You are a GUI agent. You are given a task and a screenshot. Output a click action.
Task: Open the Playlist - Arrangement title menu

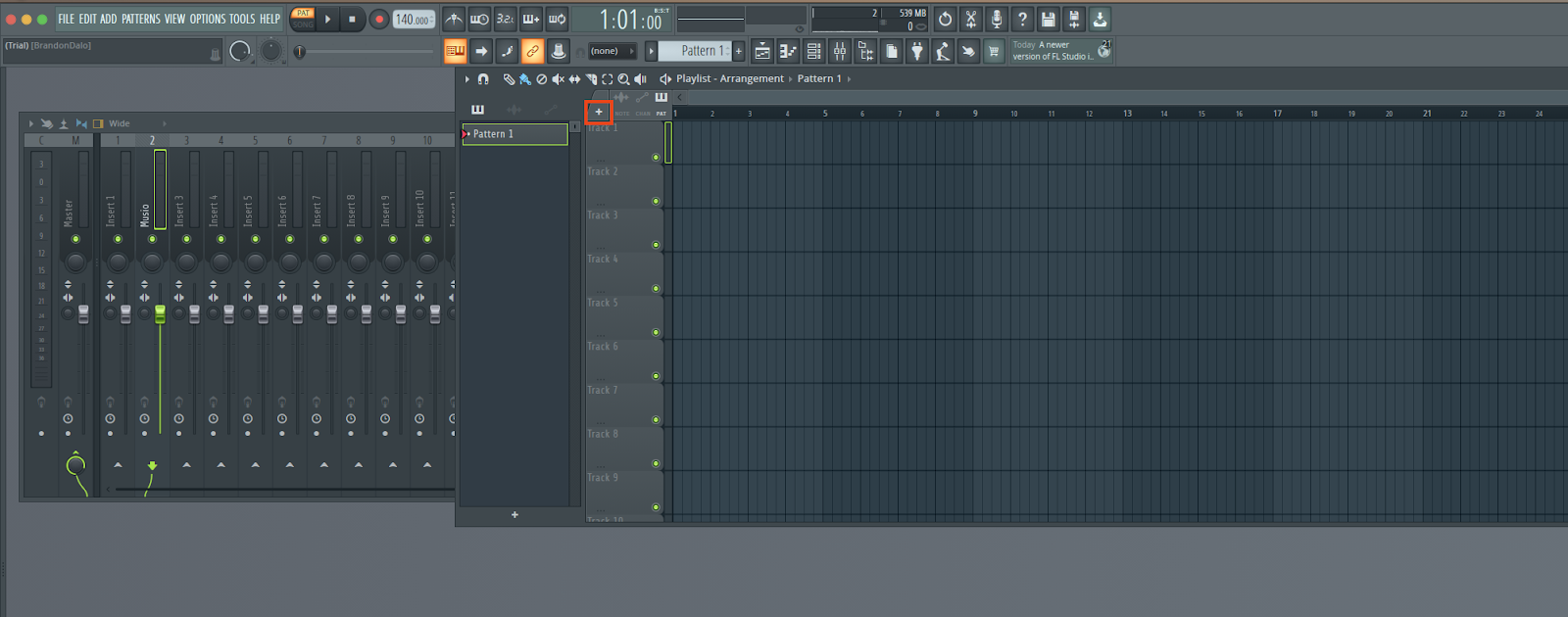coord(729,79)
